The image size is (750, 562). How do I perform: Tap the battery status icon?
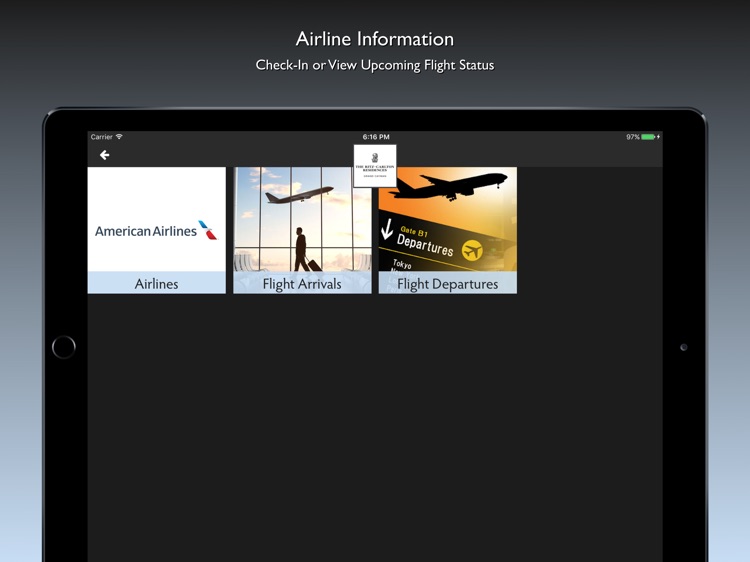pyautogui.click(x=648, y=137)
